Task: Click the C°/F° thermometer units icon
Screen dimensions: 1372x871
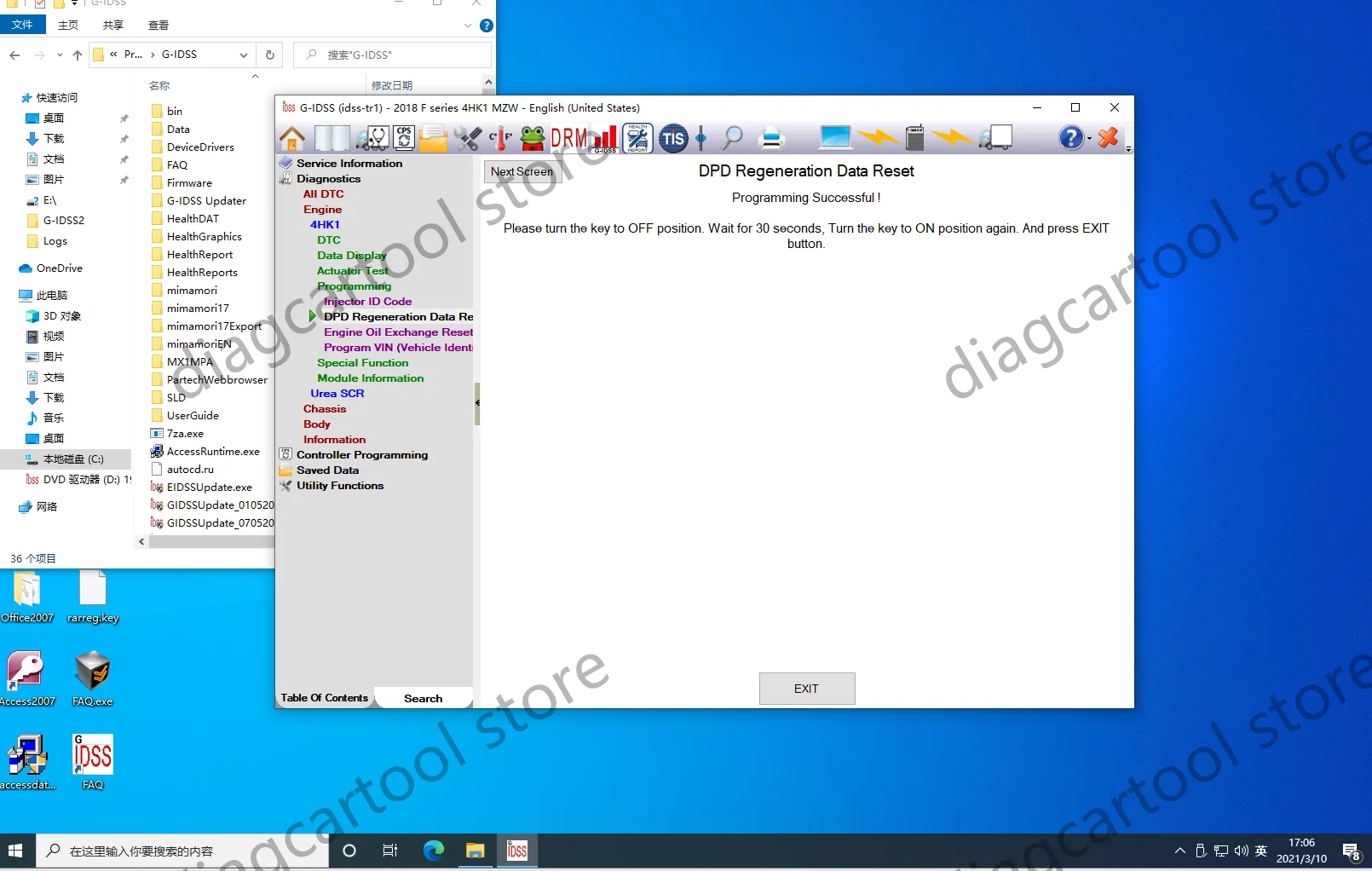Action: 501,138
